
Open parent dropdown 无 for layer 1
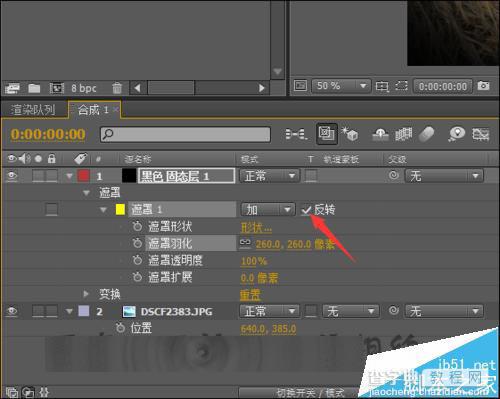[x=444, y=176]
